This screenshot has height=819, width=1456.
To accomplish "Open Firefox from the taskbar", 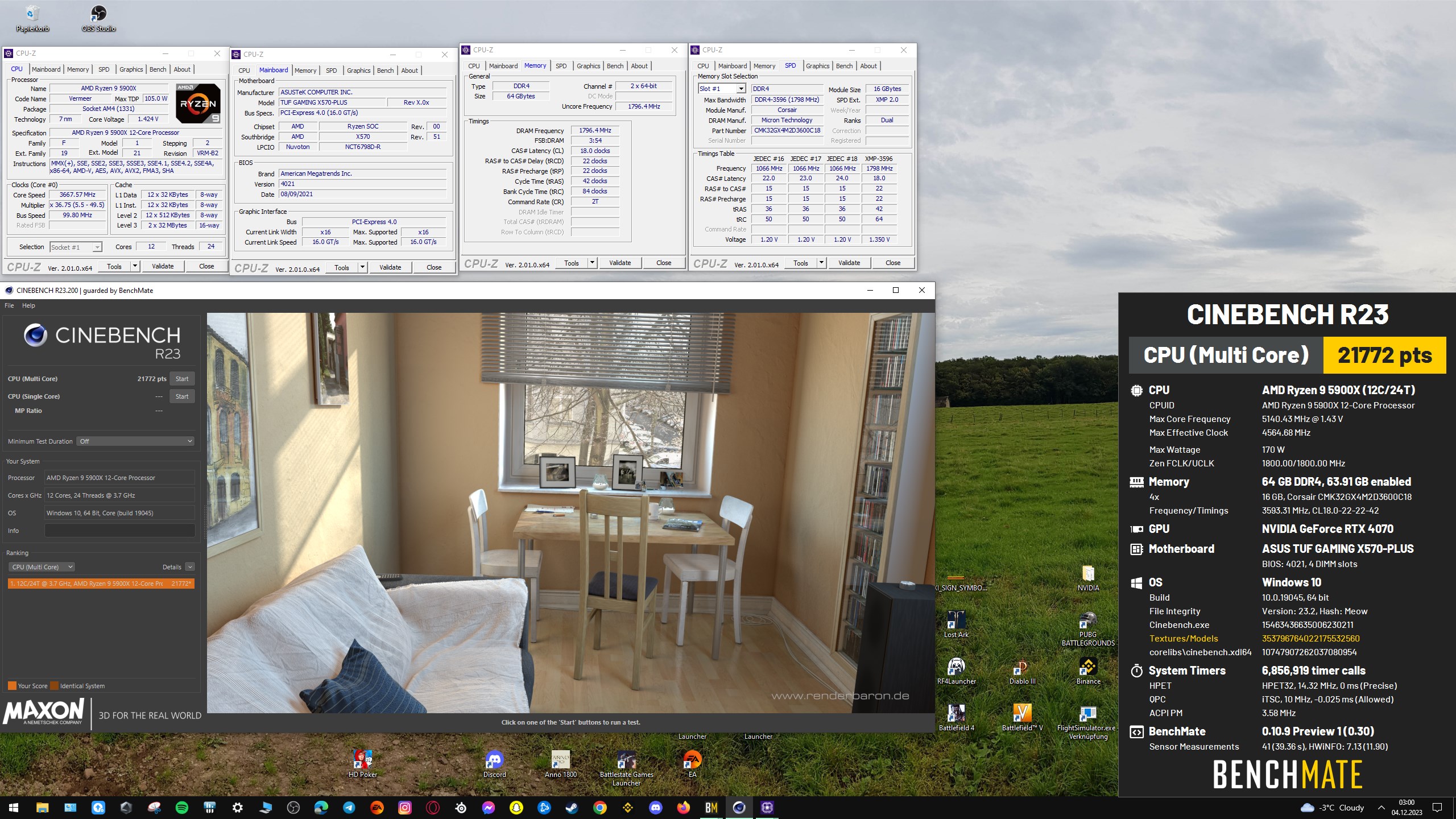I will click(x=684, y=808).
